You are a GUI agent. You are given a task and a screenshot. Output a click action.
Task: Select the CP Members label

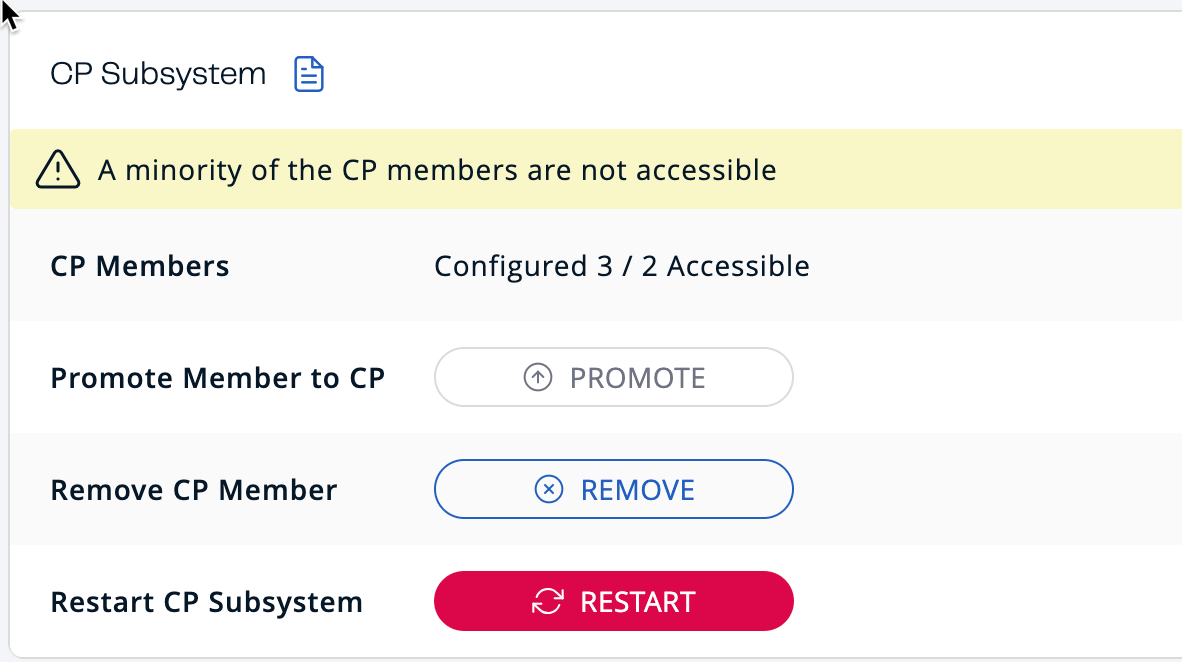[139, 266]
